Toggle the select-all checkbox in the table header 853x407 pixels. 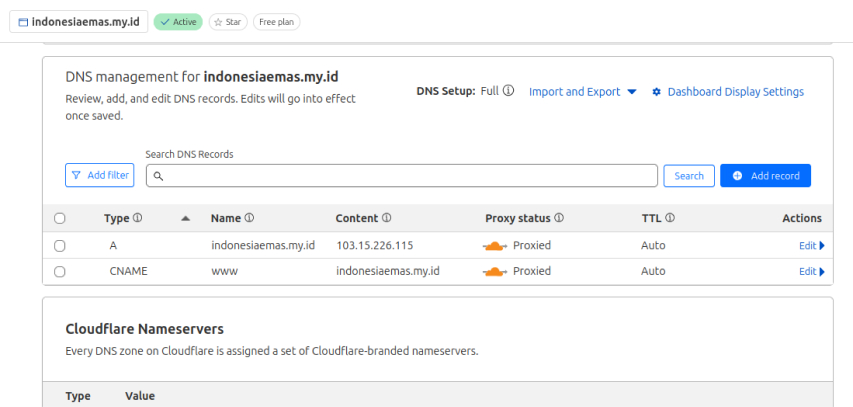point(60,218)
